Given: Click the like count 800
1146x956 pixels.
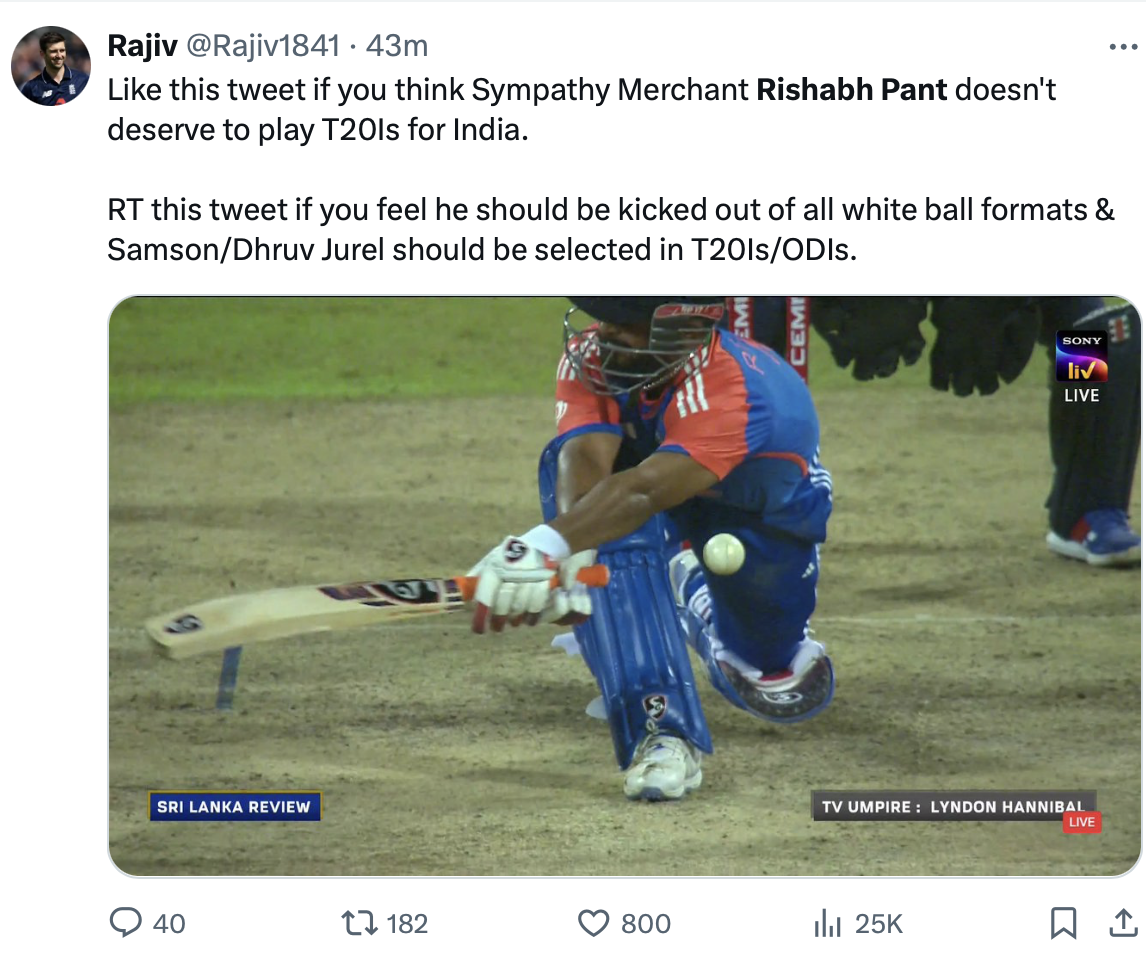Looking at the screenshot, I should 646,923.
